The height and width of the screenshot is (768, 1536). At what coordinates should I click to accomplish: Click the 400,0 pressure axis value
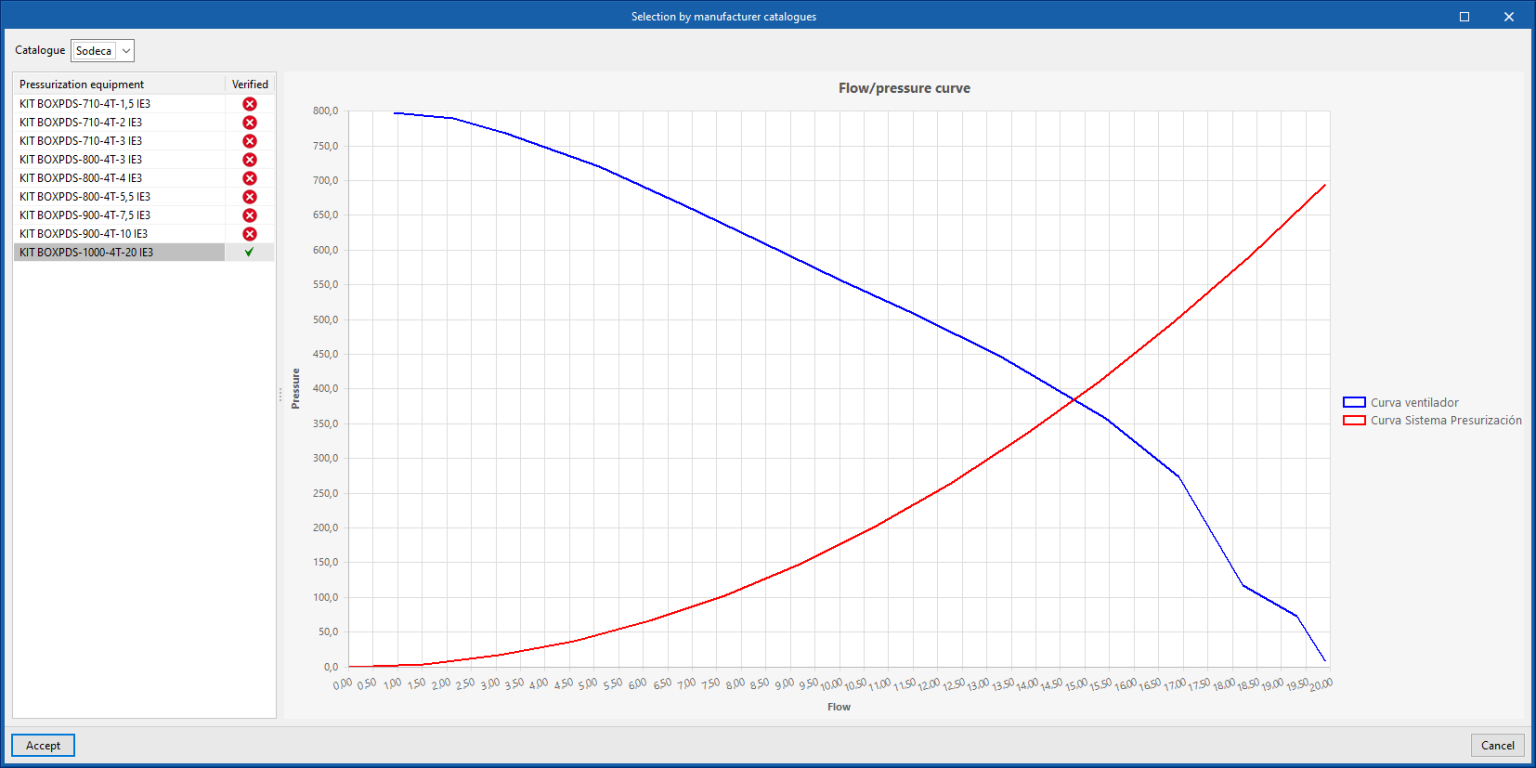(326, 389)
